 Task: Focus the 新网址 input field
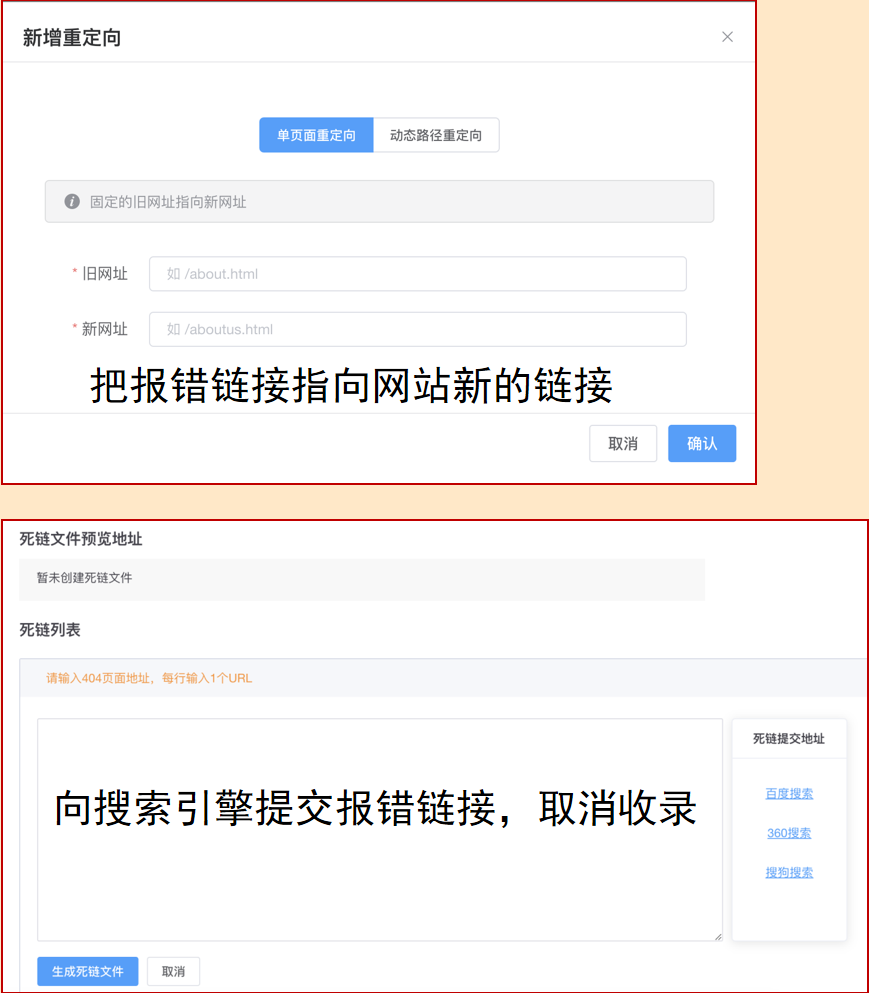click(417, 329)
